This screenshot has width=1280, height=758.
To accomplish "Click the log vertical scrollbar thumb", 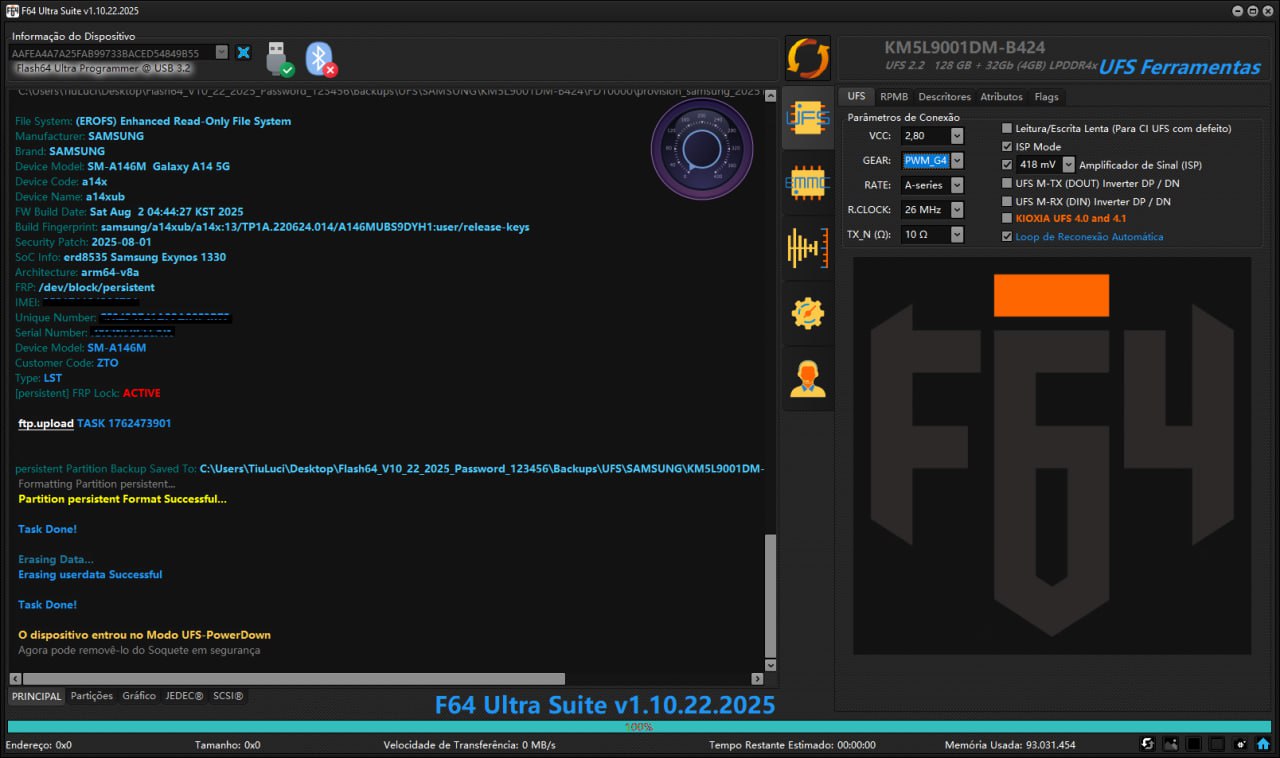I will 769,594.
